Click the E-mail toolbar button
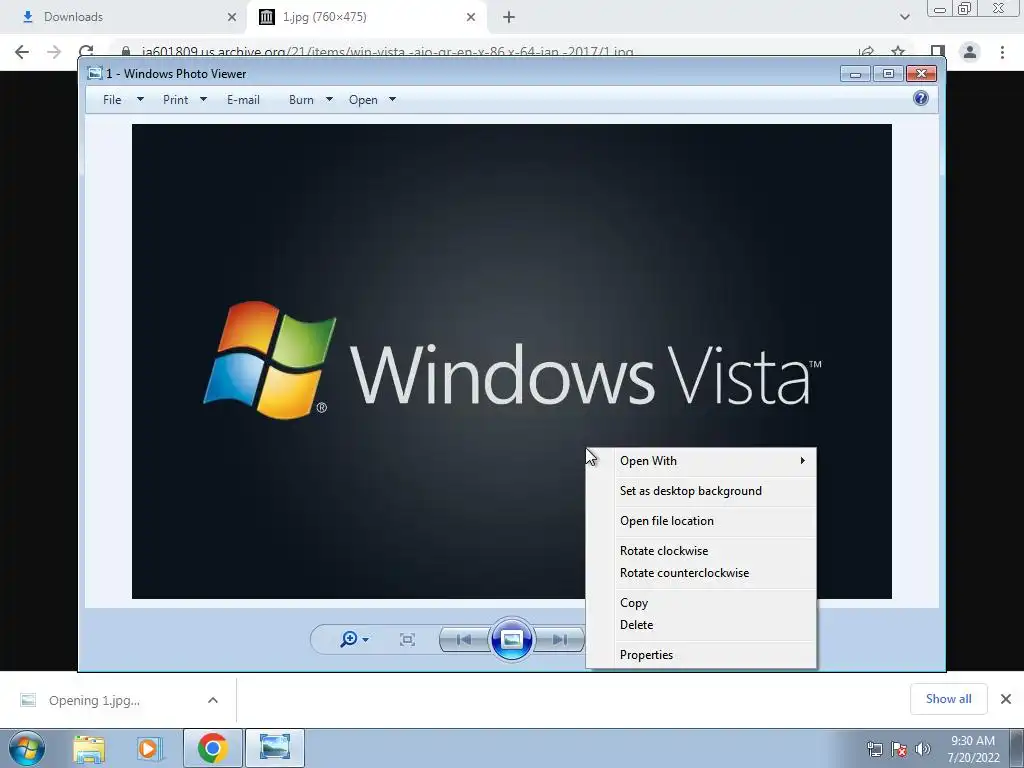 point(243,100)
